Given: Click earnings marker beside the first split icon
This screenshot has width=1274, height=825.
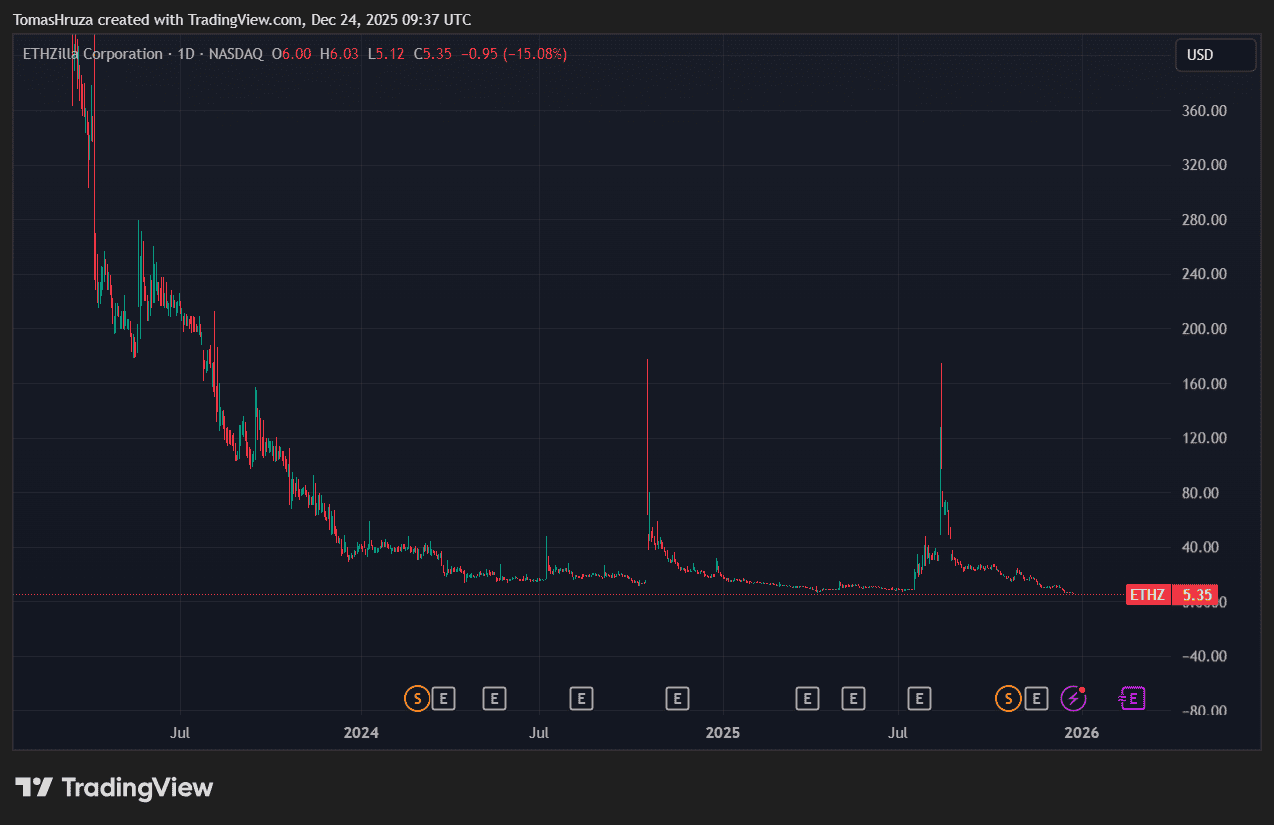Looking at the screenshot, I should (x=444, y=698).
